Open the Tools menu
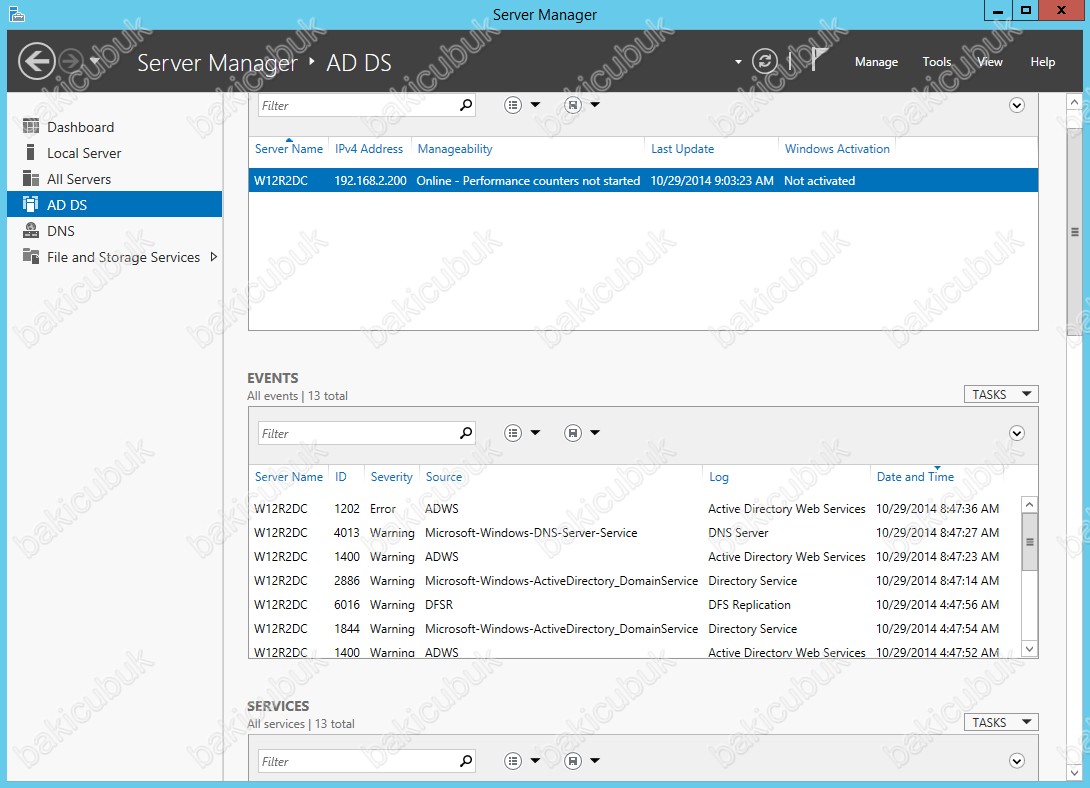The image size is (1090, 788). (936, 62)
